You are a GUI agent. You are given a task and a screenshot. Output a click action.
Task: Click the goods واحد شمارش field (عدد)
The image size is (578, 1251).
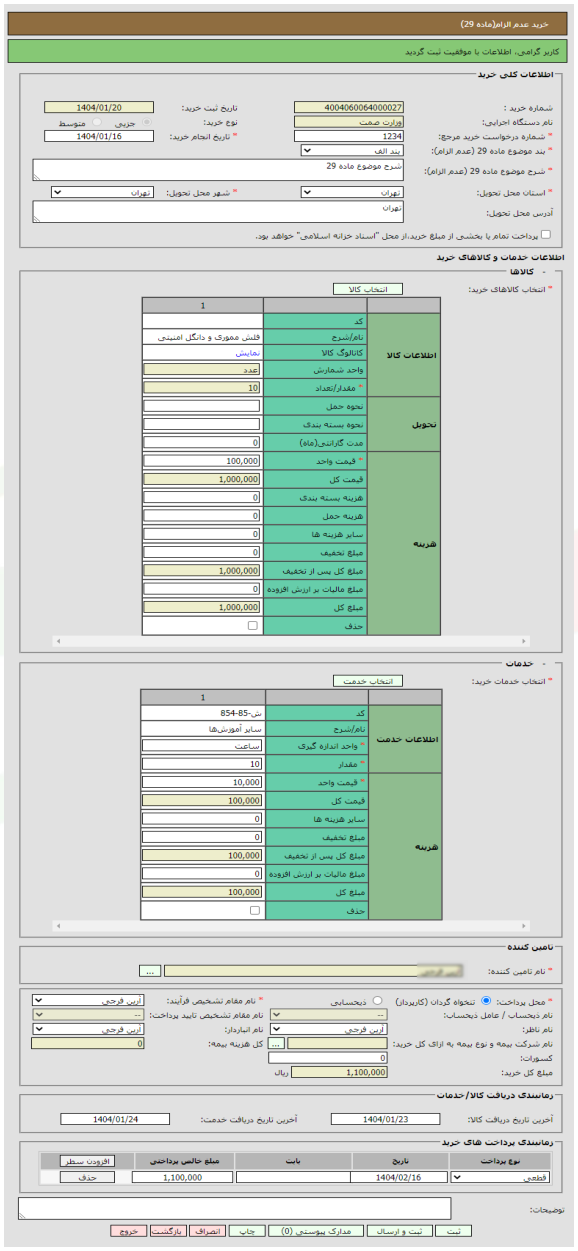point(202,370)
